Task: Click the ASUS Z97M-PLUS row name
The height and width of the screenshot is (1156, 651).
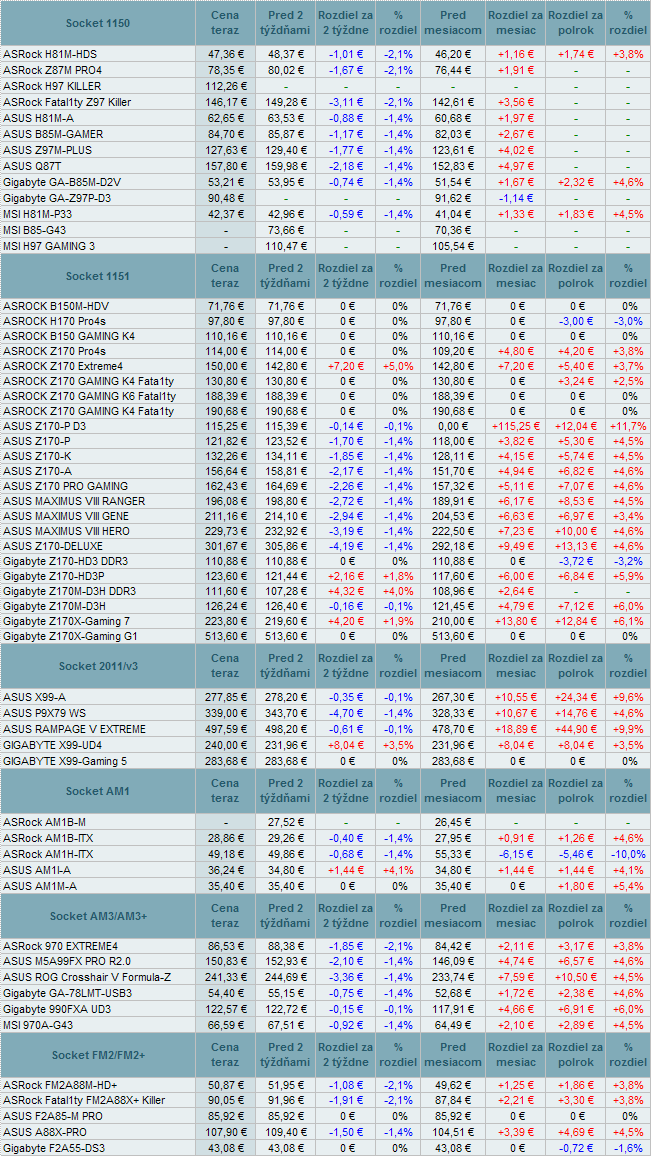Action: (x=49, y=150)
